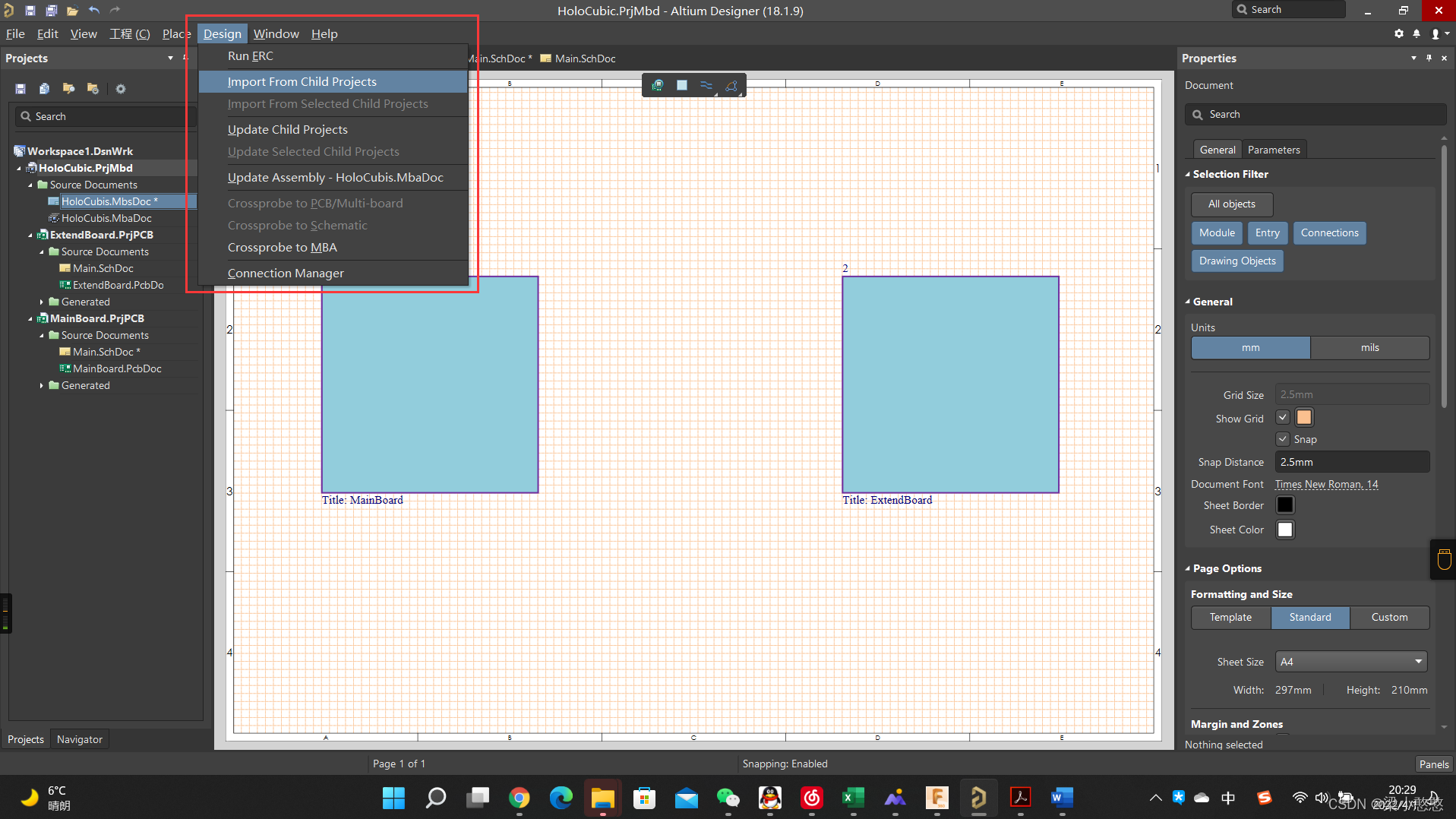Click the Snap Distance input field
This screenshot has height=819, width=1456.
(x=1351, y=462)
